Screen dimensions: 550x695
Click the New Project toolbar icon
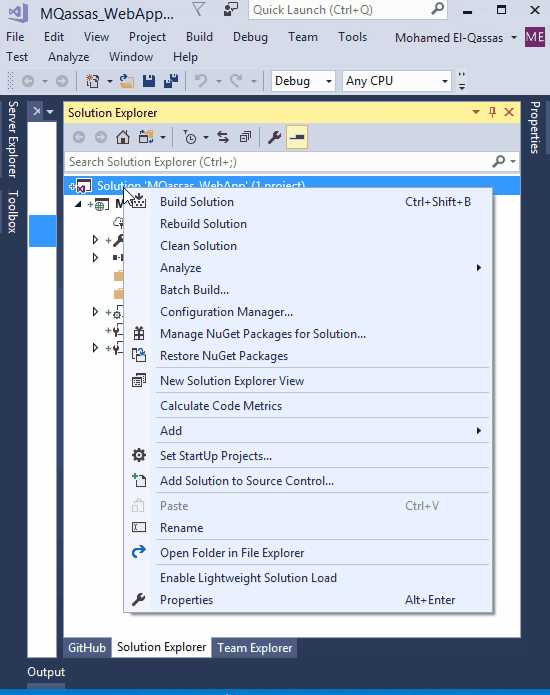click(93, 81)
